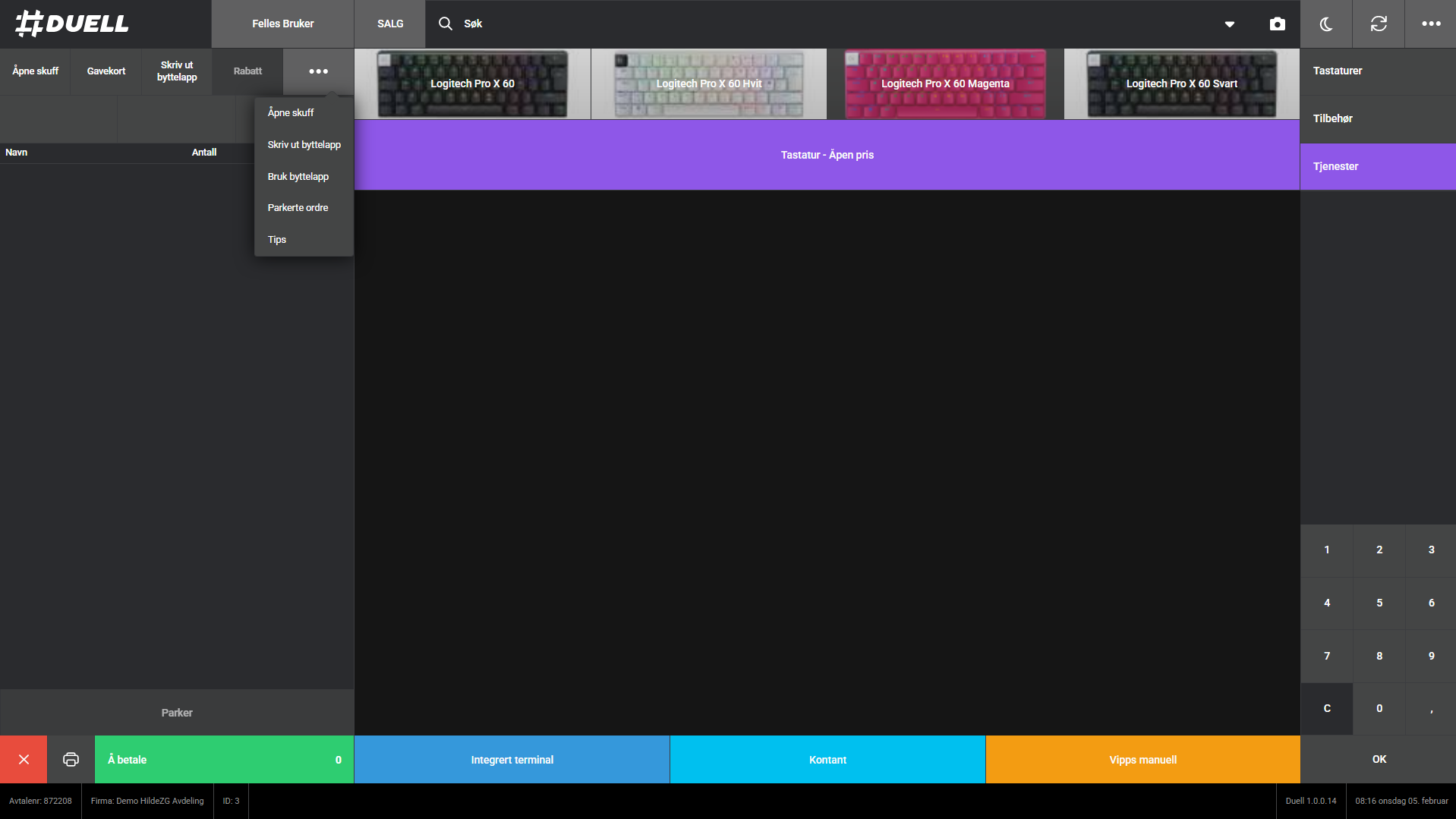Viewport: 1456px width, 819px height.
Task: Toggle dark mode with the moon icon
Action: 1326,24
